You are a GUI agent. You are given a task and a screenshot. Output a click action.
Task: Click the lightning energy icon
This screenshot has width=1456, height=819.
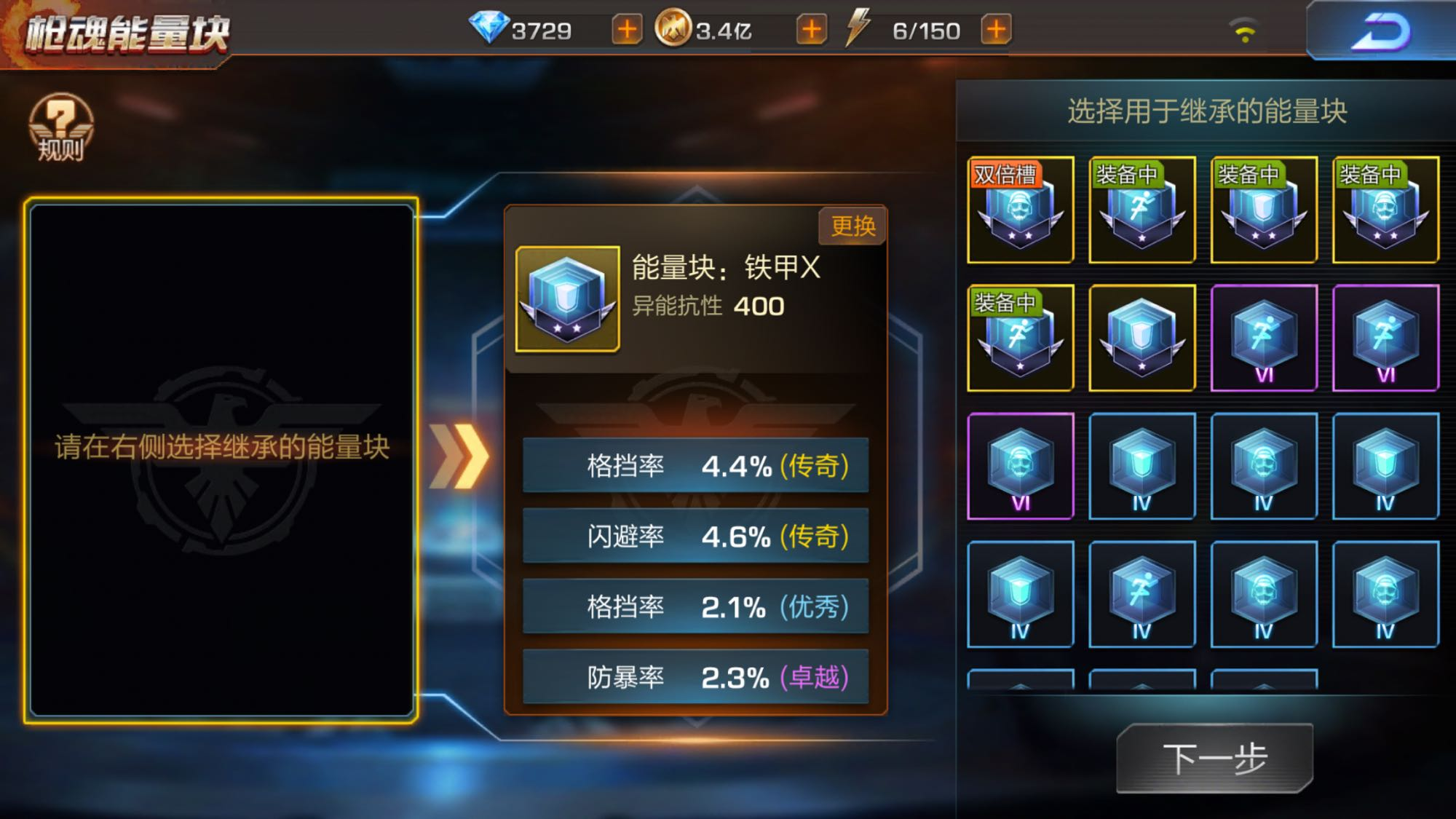pos(858,28)
